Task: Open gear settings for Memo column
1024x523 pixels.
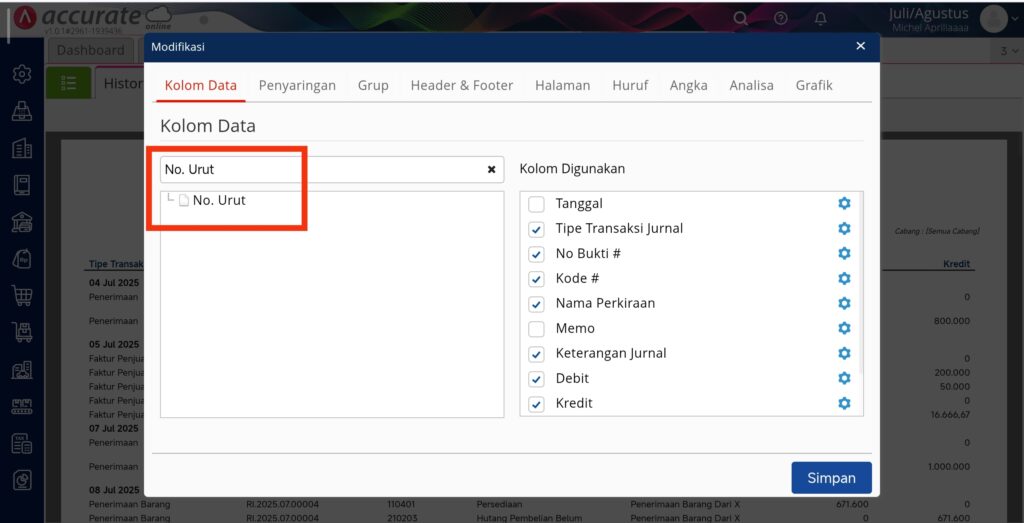Action: coord(844,328)
